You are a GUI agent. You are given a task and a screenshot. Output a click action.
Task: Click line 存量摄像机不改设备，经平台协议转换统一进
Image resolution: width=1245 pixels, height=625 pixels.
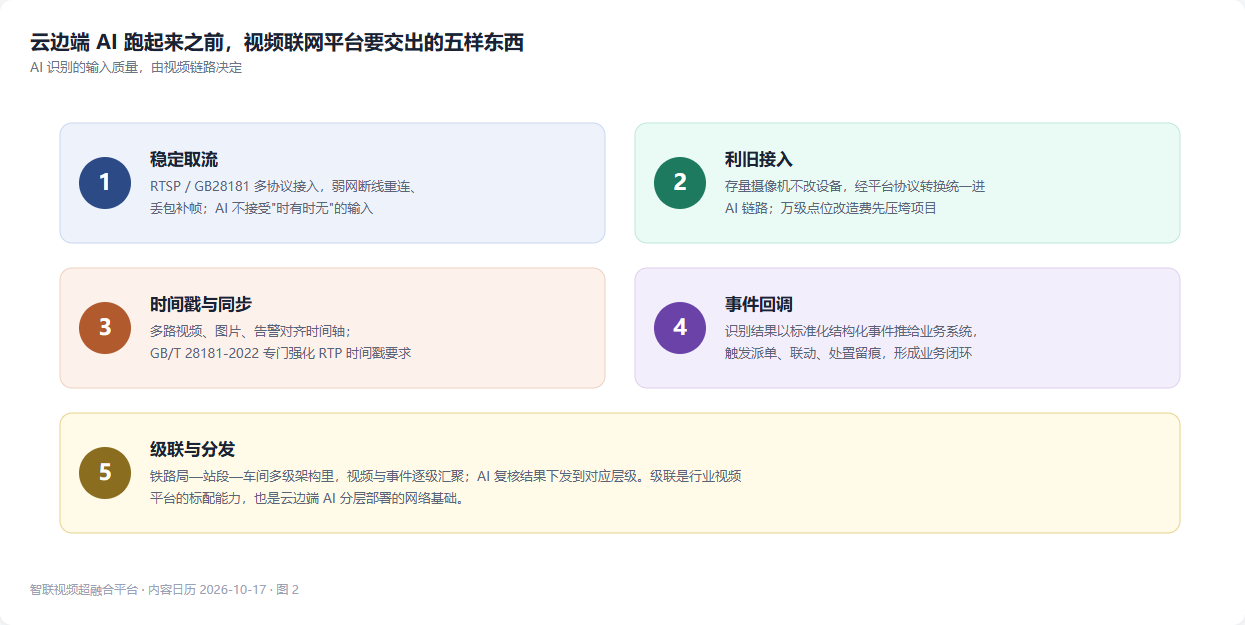(855, 186)
